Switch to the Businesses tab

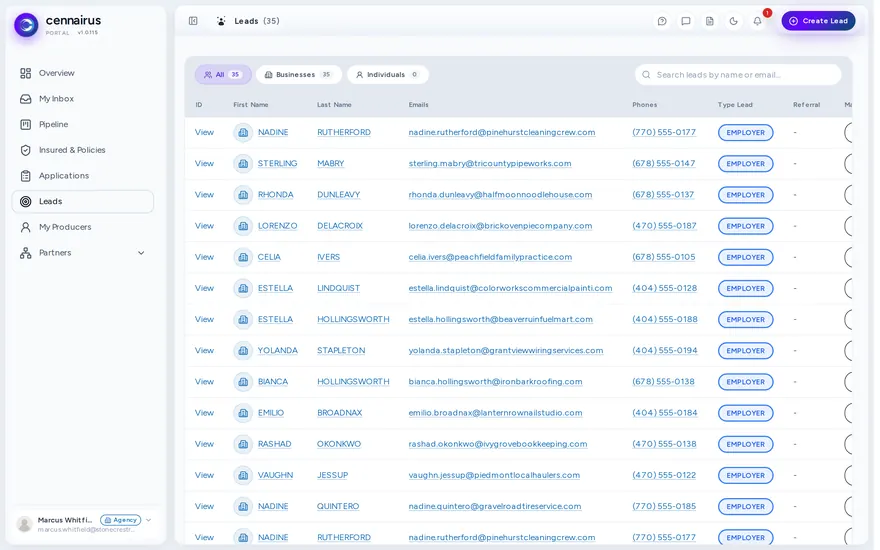tap(299, 75)
